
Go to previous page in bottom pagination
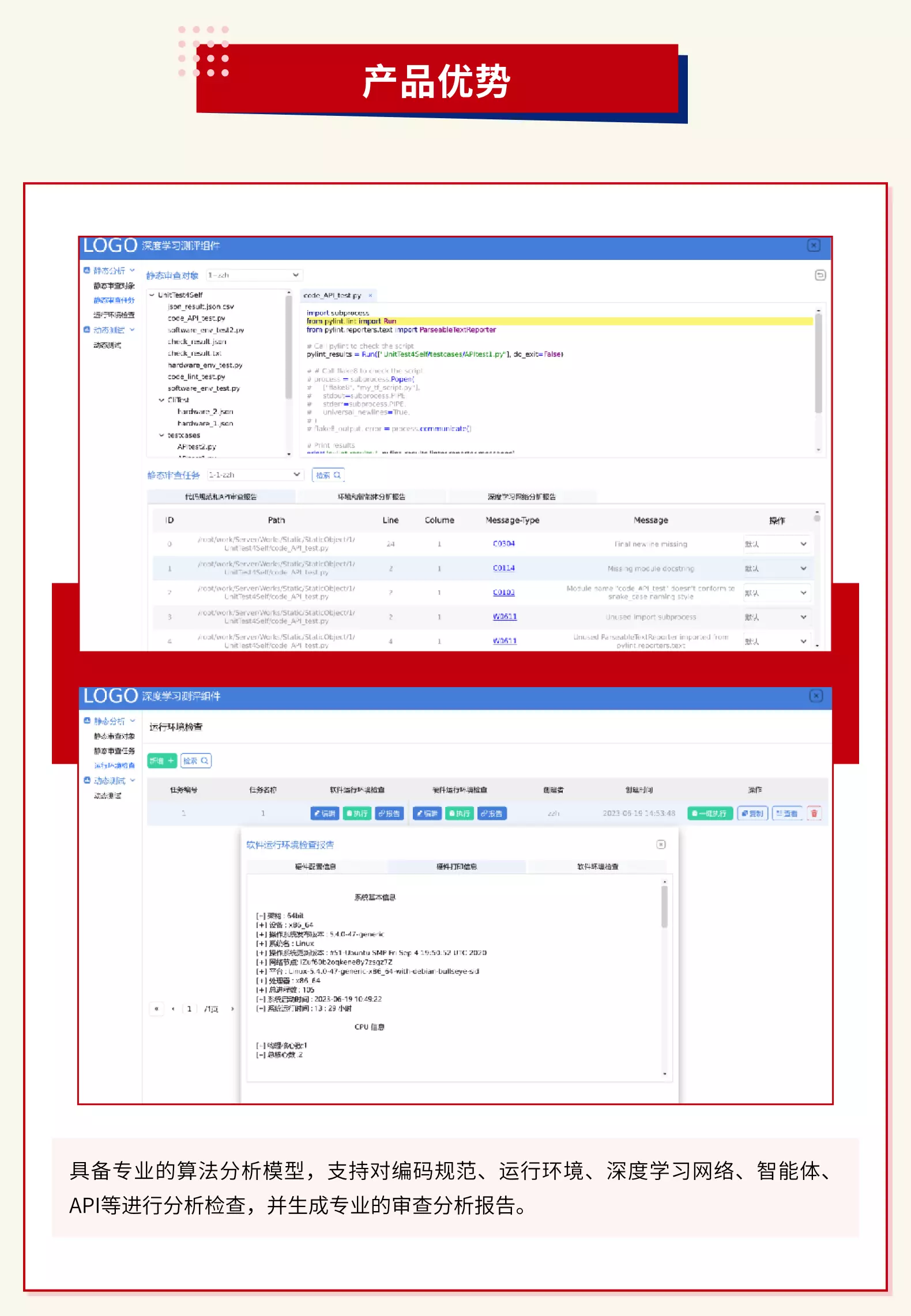point(173,1009)
